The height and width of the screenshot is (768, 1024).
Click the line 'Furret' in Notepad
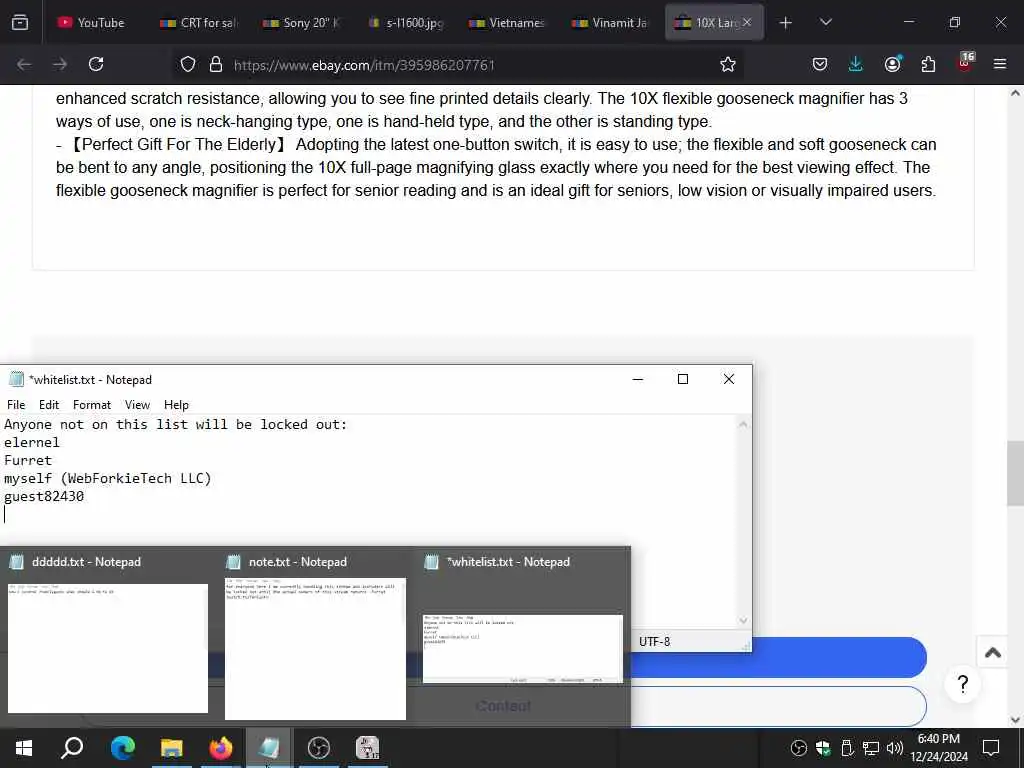[x=27, y=460]
